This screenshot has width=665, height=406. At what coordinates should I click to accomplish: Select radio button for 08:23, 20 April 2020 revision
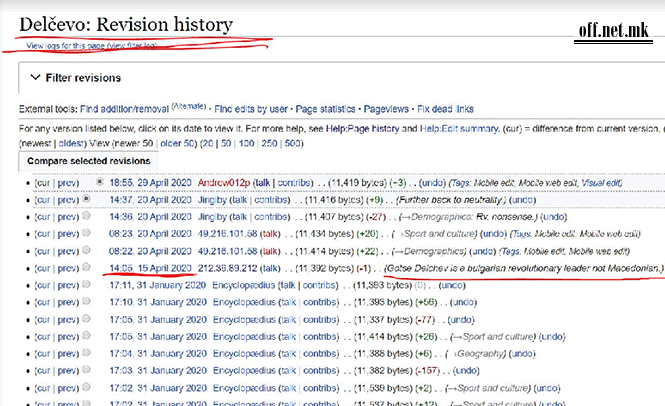86,232
